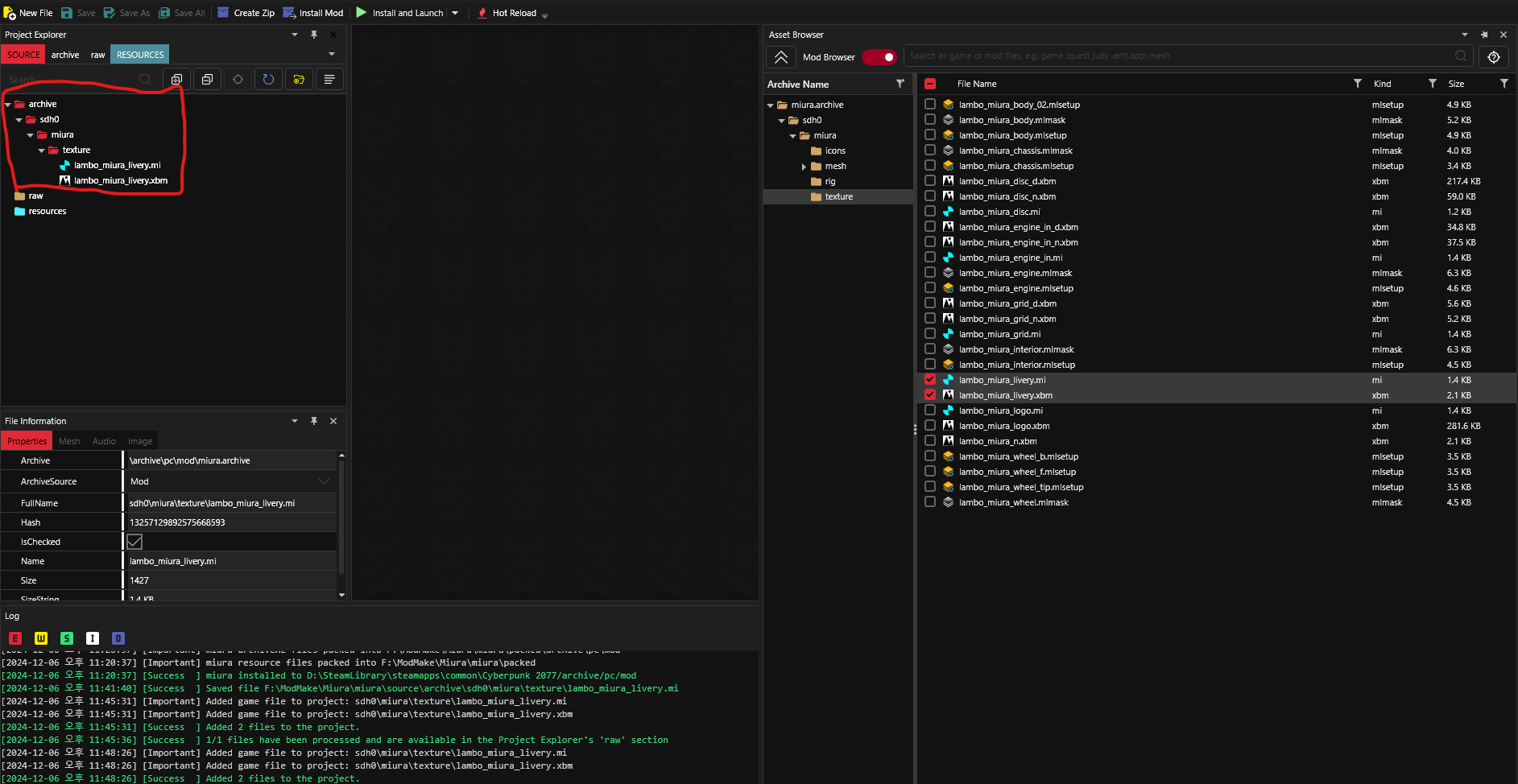
Task: Click the Asset Browser help icon
Action: point(1494,56)
